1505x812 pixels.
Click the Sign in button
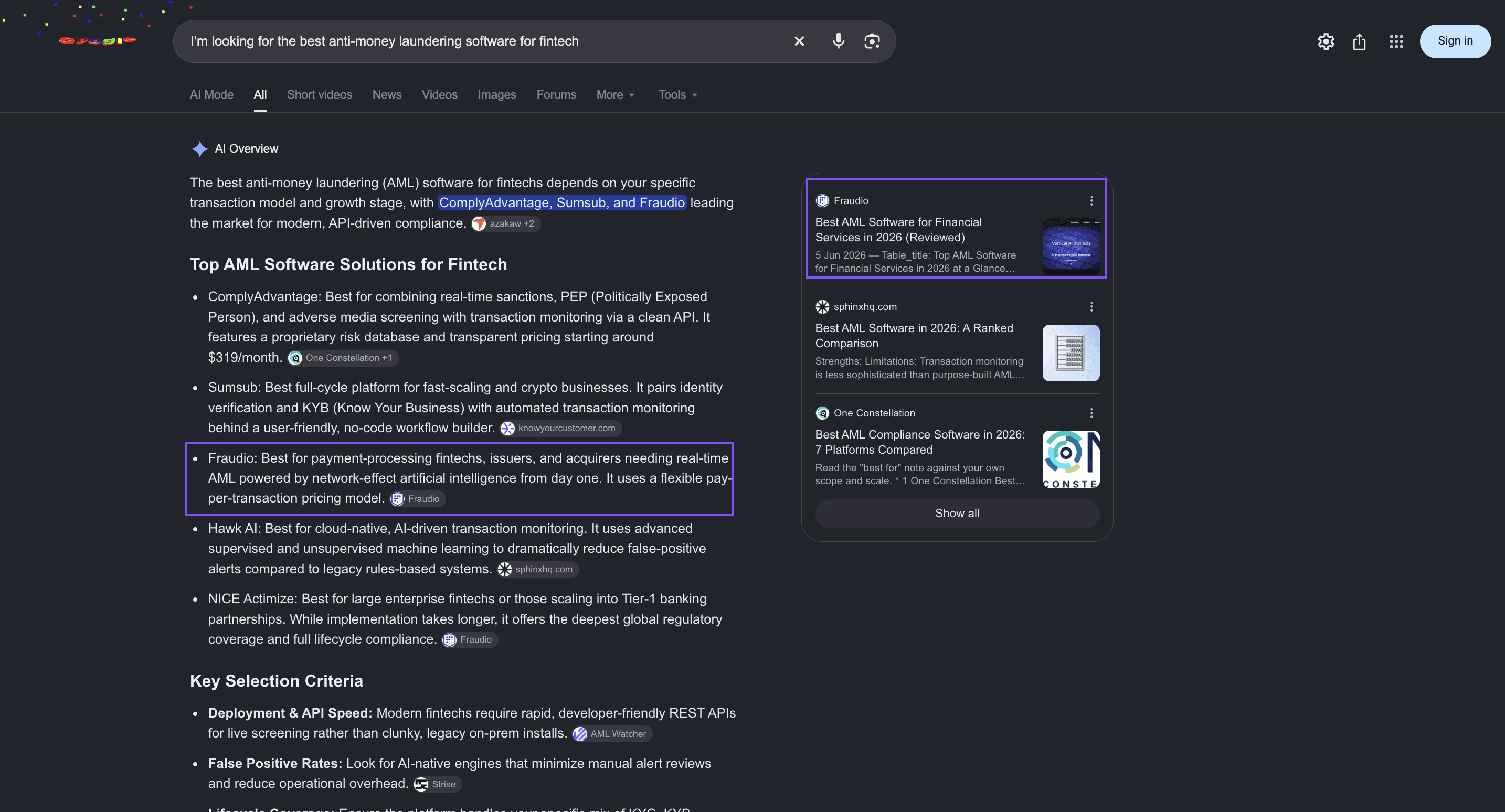(1455, 41)
